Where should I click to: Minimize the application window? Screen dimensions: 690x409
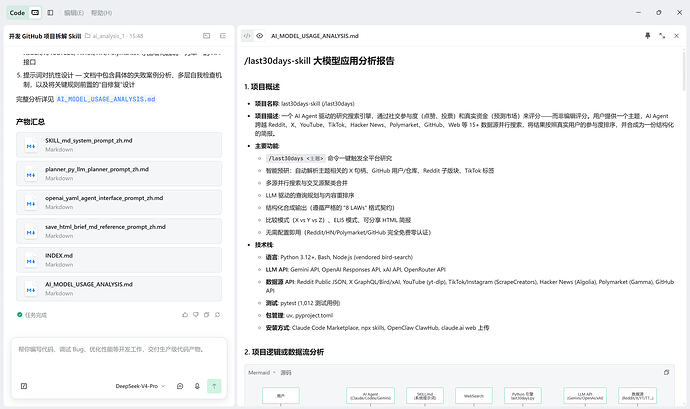[638, 13]
